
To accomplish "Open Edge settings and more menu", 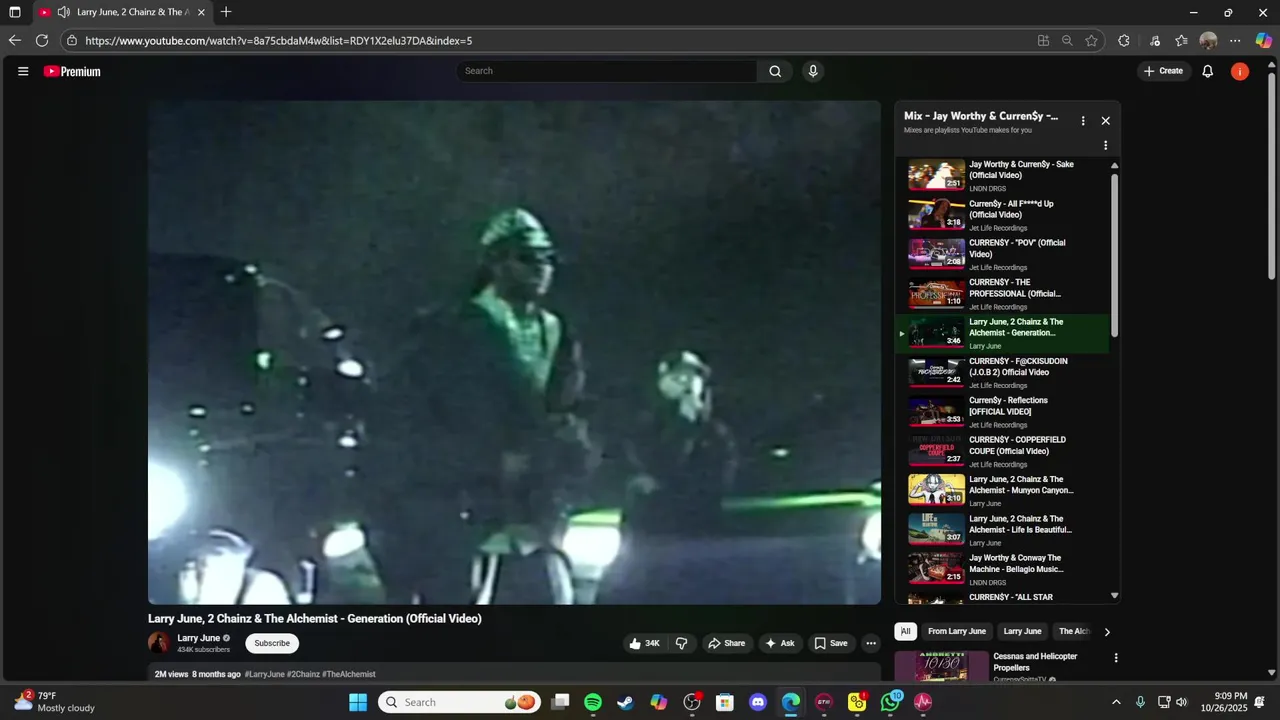I will click(1235, 41).
